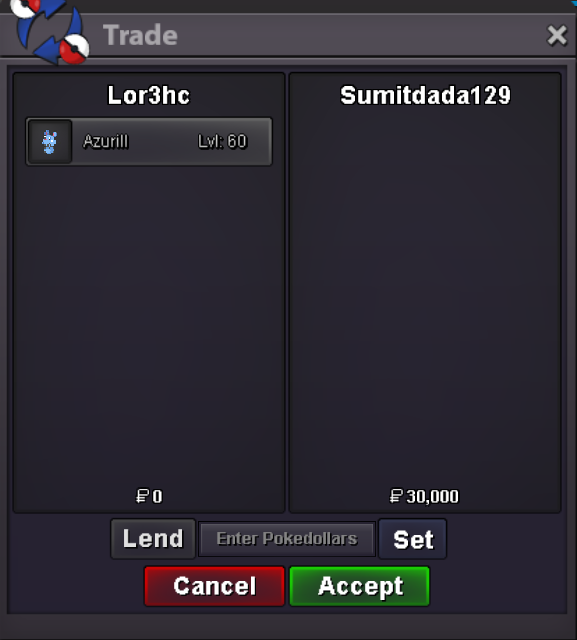Viewport: 577px width, 640px height.
Task: Click the Lor3hc player name
Action: [x=149, y=95]
